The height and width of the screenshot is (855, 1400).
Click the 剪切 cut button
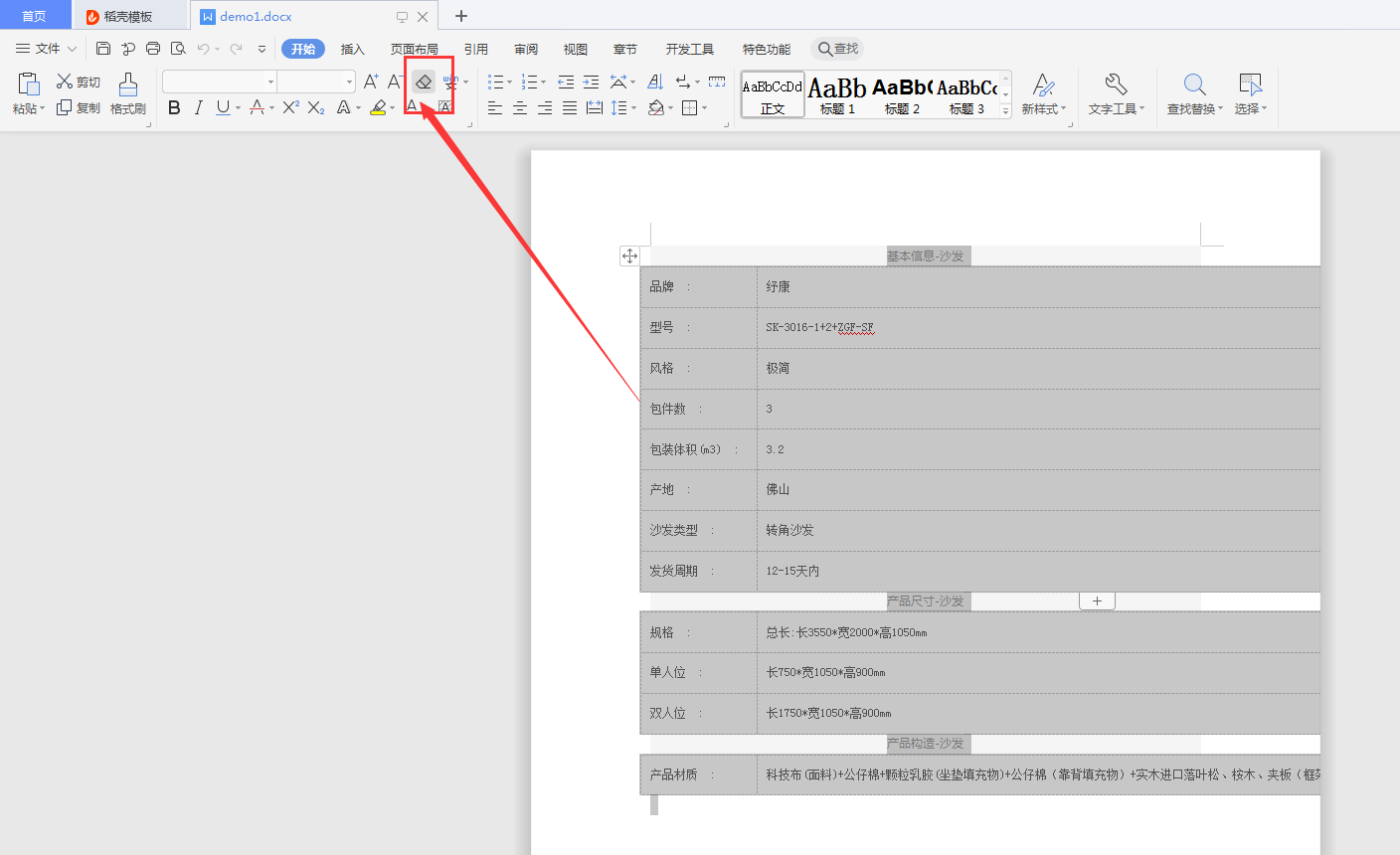(x=79, y=82)
